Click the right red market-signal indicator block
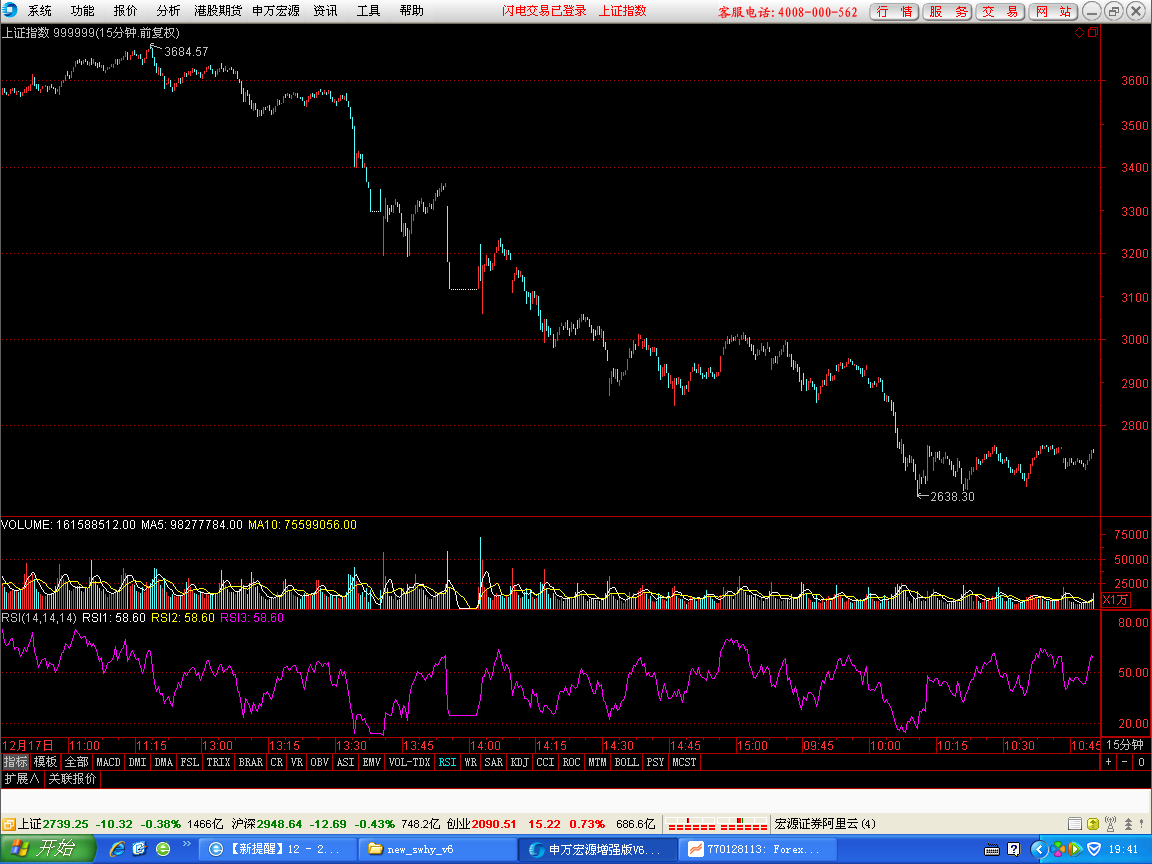Image resolution: width=1152 pixels, height=864 pixels. [744, 824]
